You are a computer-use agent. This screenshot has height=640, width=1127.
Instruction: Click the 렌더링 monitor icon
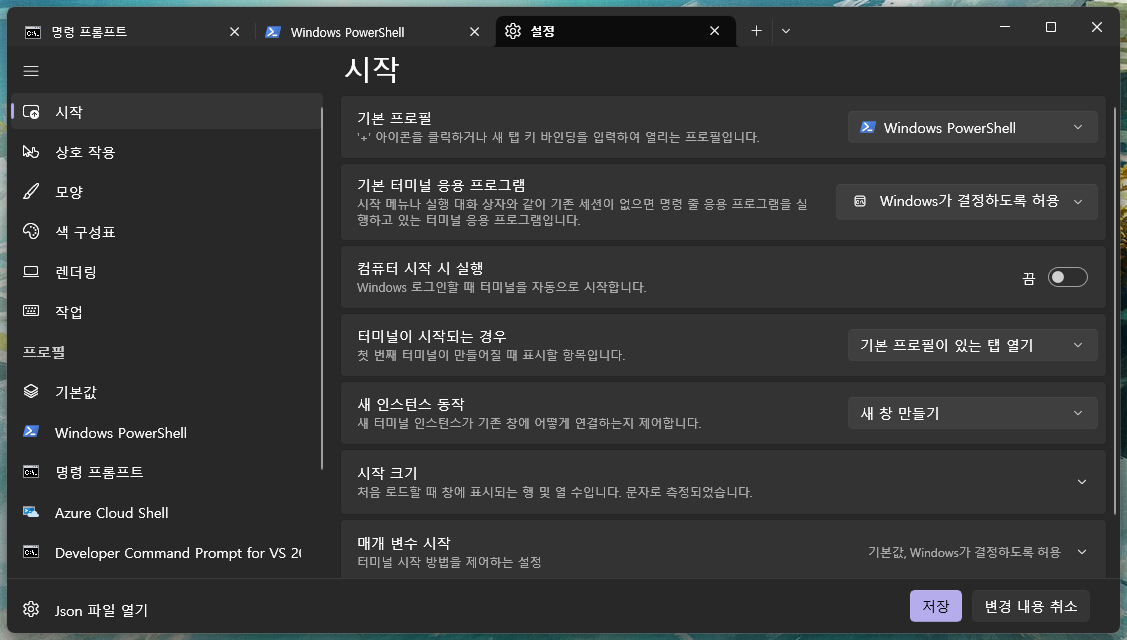point(31,272)
